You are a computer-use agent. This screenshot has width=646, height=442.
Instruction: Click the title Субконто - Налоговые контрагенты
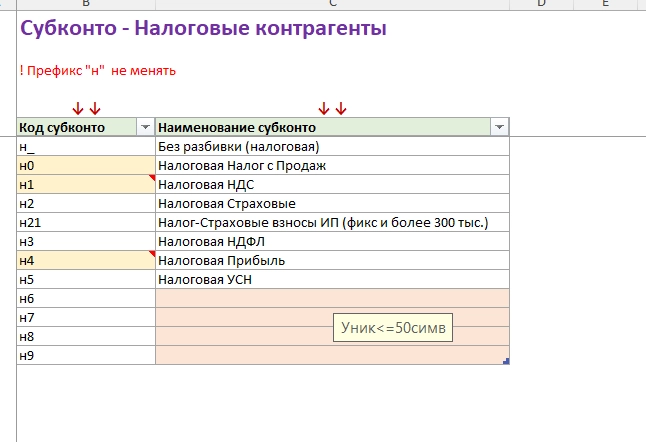tap(204, 28)
